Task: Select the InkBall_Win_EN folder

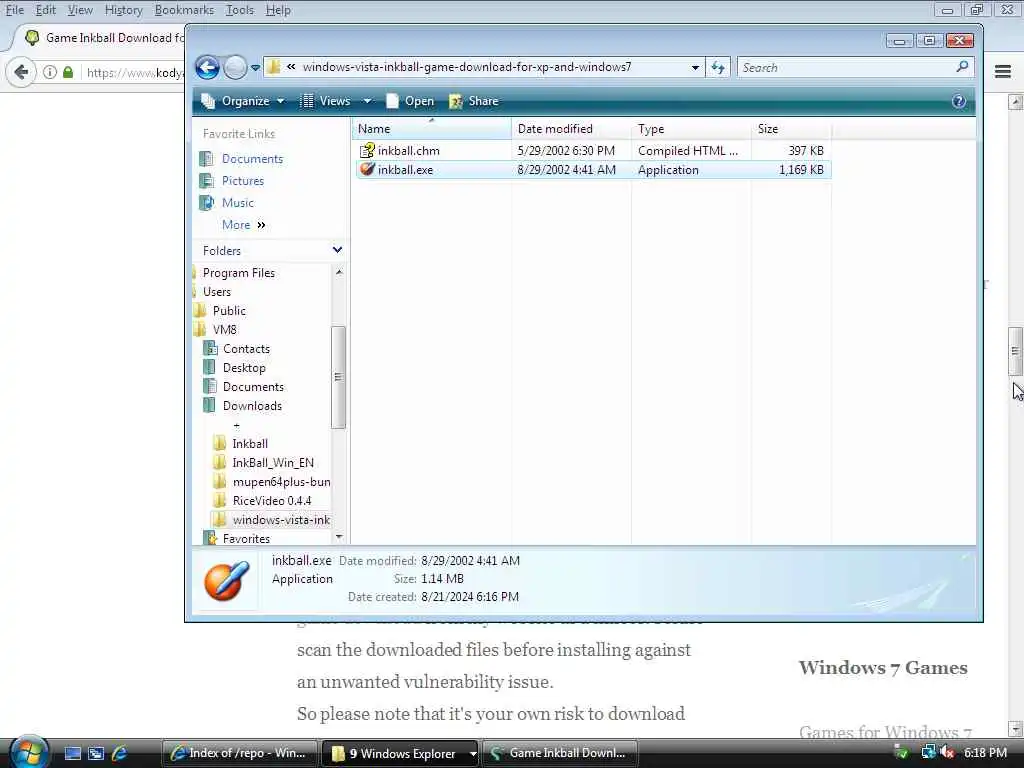Action: (272, 462)
